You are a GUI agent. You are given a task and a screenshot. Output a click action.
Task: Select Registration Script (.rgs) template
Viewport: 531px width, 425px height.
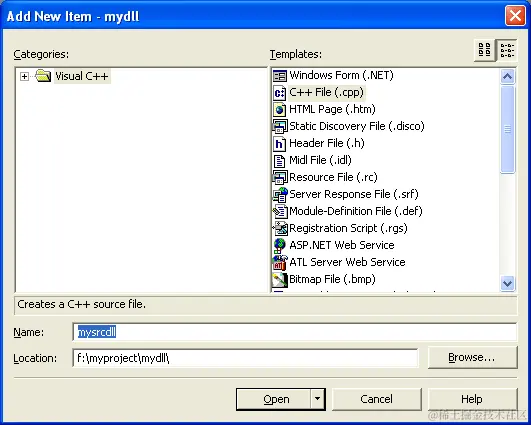(348, 228)
